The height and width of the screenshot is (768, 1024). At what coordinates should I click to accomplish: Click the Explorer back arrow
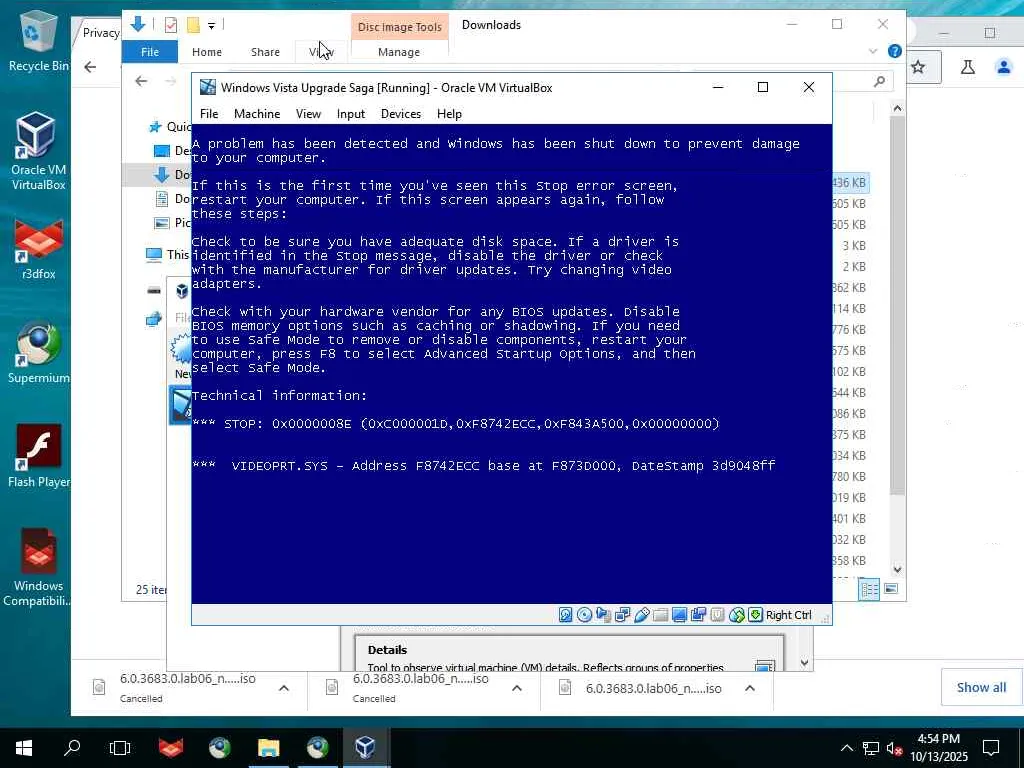coord(141,81)
